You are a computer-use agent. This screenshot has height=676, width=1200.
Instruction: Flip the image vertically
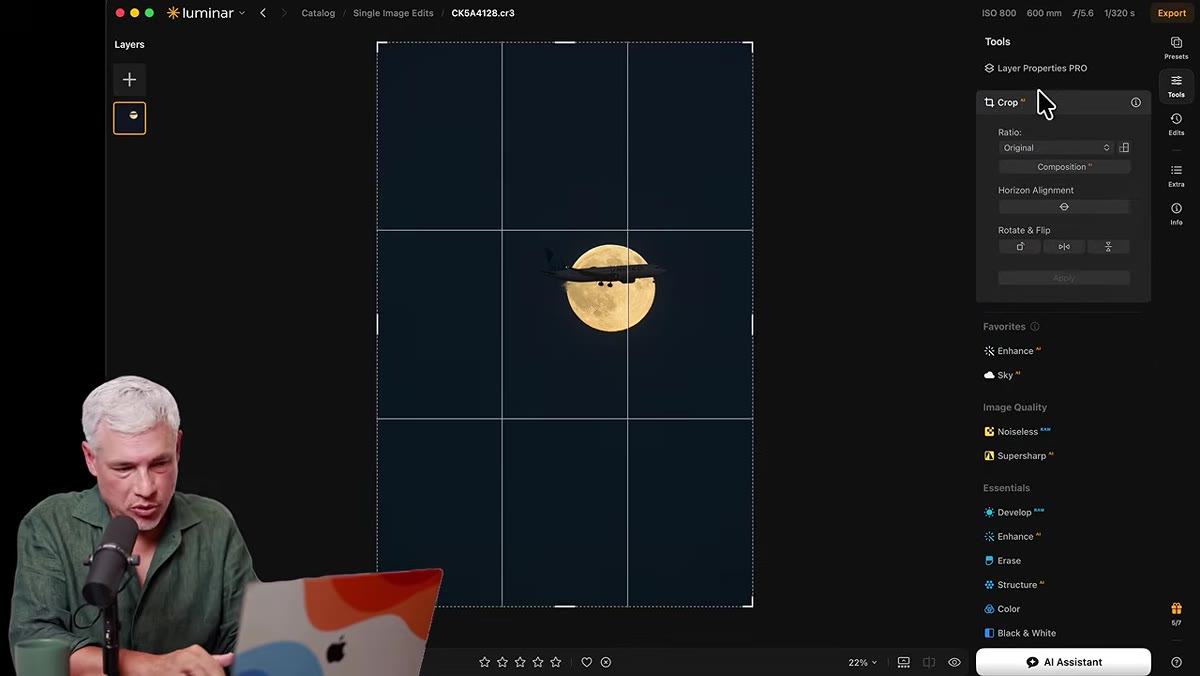(x=1108, y=247)
